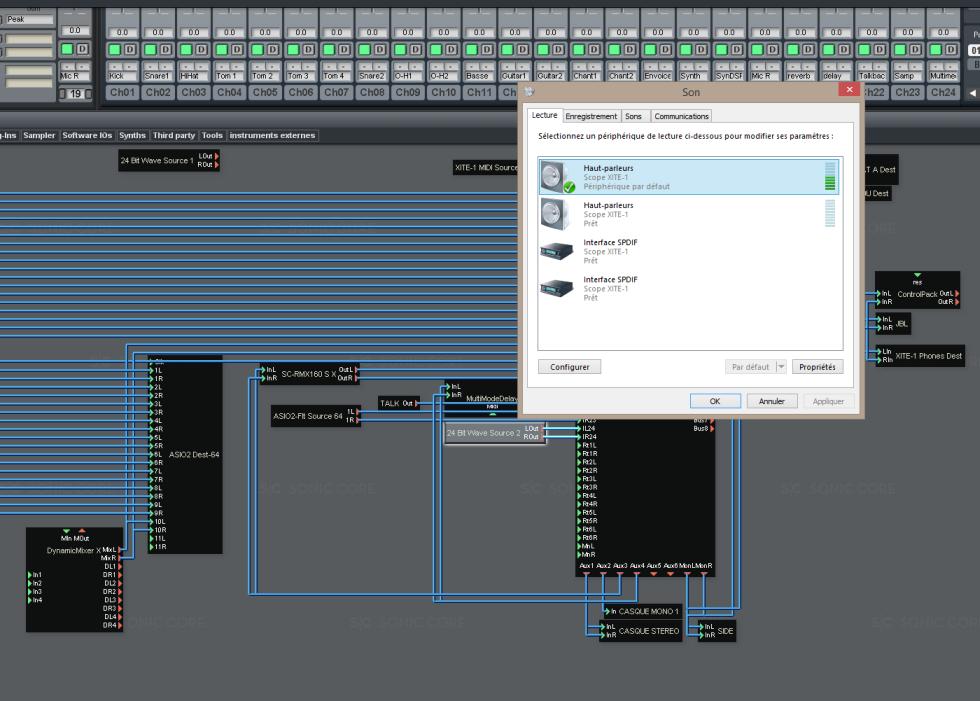
Task: Click the 1L output port of ASIO2-Flt Source 64
Action: click(x=358, y=412)
